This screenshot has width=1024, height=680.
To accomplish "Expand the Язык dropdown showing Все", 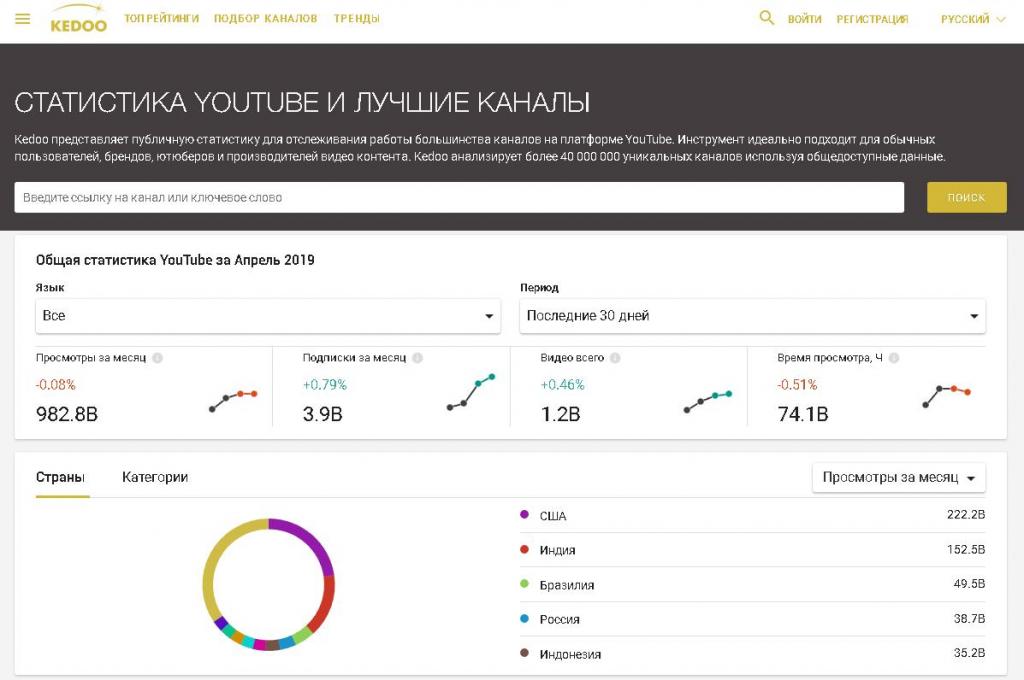I will coord(268,316).
